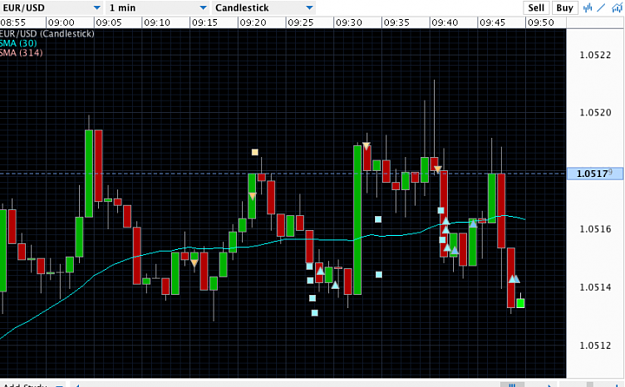This screenshot has width=625, height=387.
Task: Click the SMA (30) legend label
Action: point(18,43)
